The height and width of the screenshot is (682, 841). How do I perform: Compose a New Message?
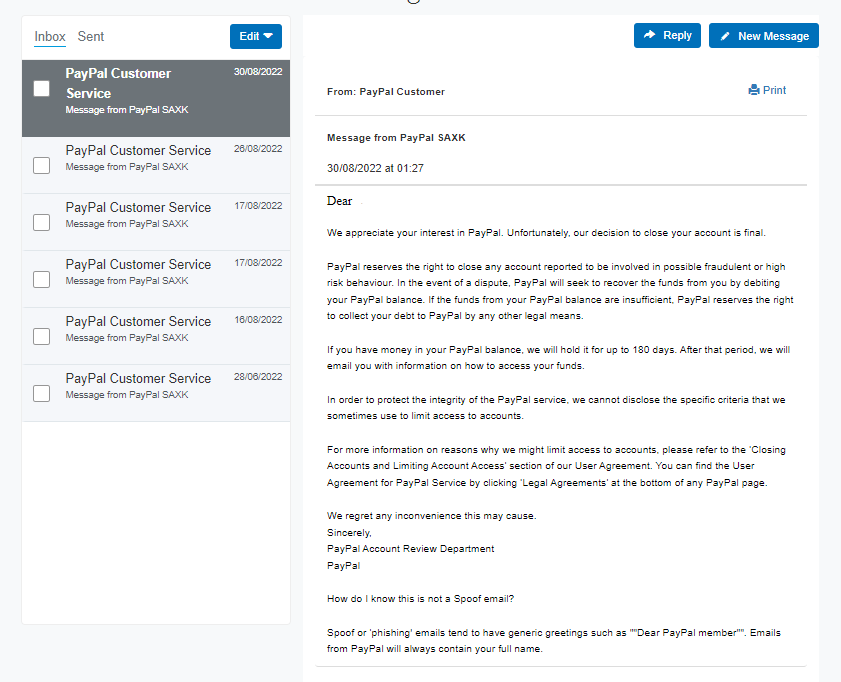(764, 35)
